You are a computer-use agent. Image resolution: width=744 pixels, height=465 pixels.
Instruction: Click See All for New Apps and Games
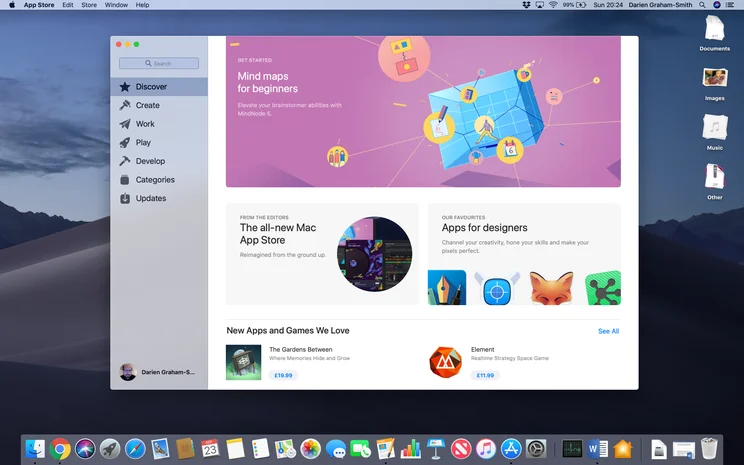(x=608, y=331)
